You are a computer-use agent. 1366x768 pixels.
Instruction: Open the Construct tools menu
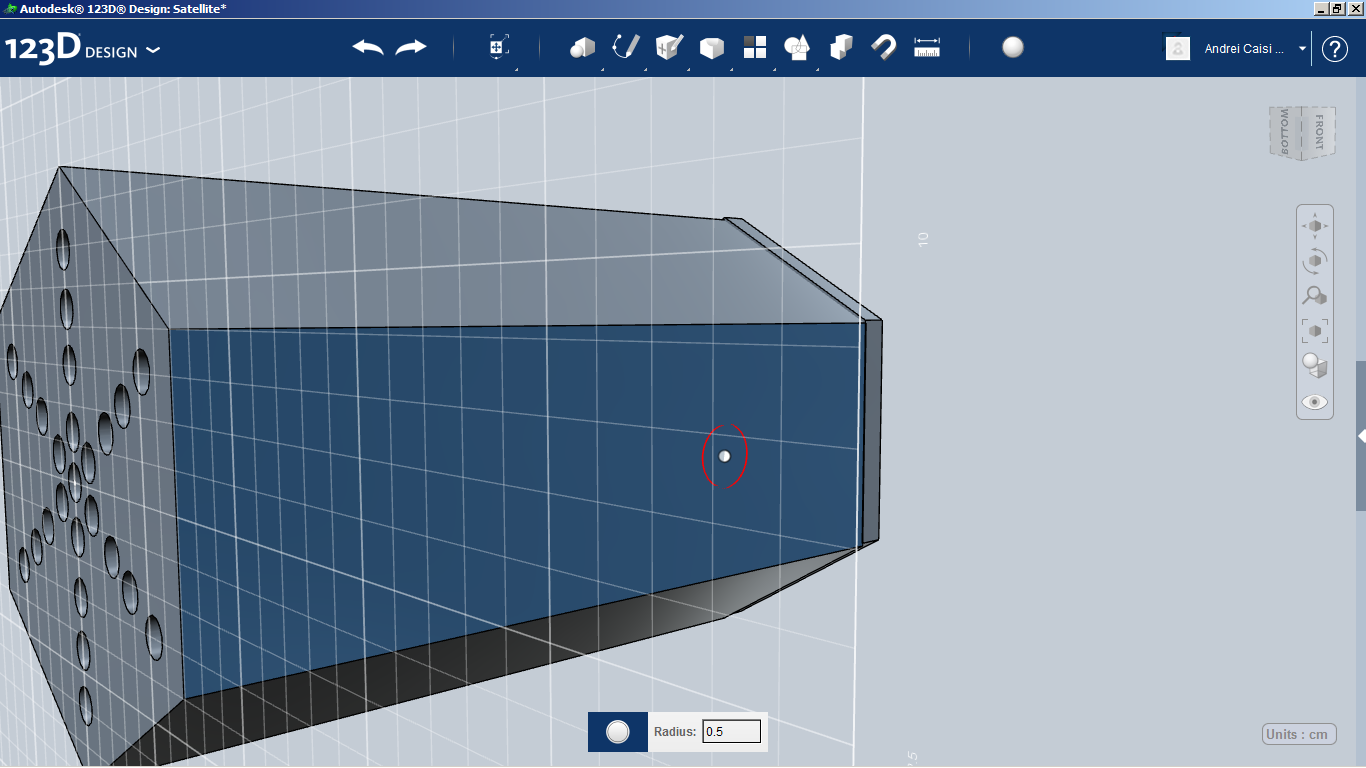[669, 47]
